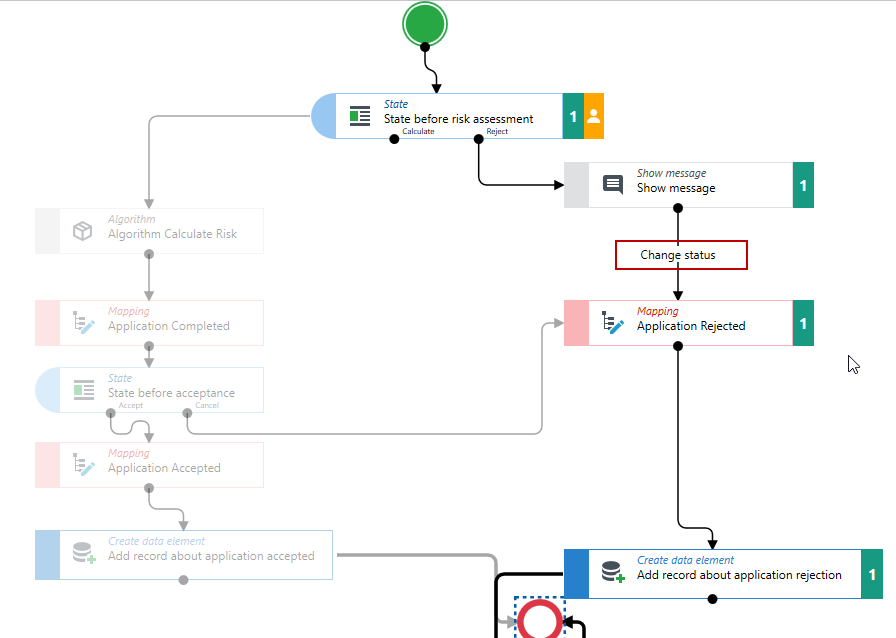Image resolution: width=896 pixels, height=638 pixels.
Task: Click the Show message node's output port dot
Action: pyautogui.click(x=678, y=208)
